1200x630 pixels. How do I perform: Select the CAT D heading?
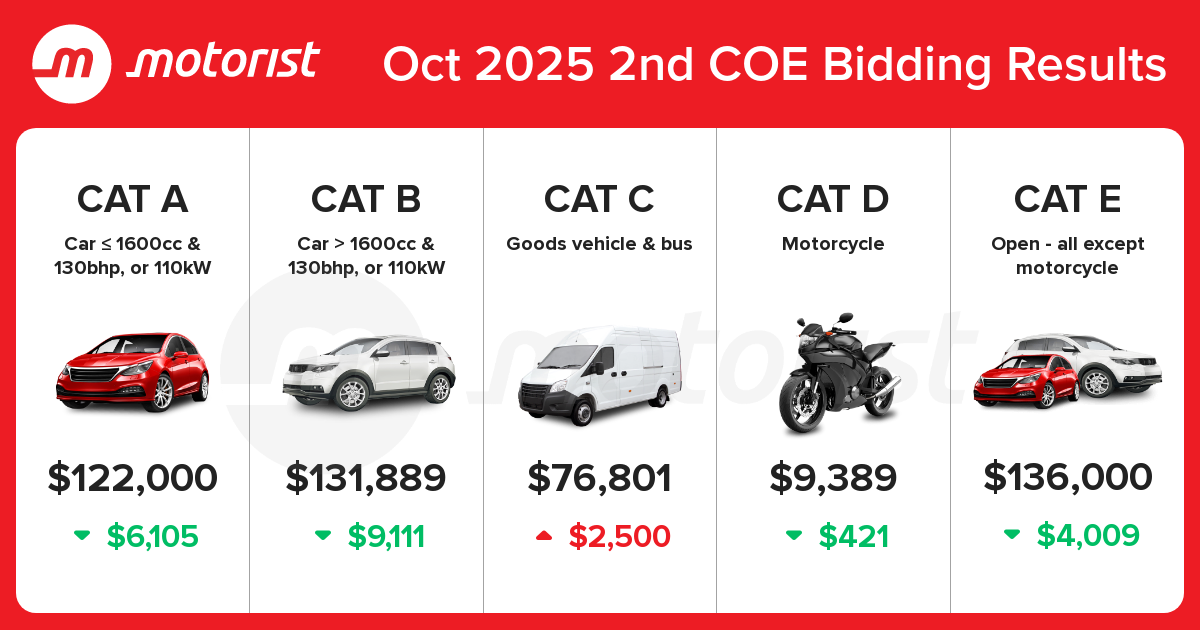pyautogui.click(x=833, y=199)
